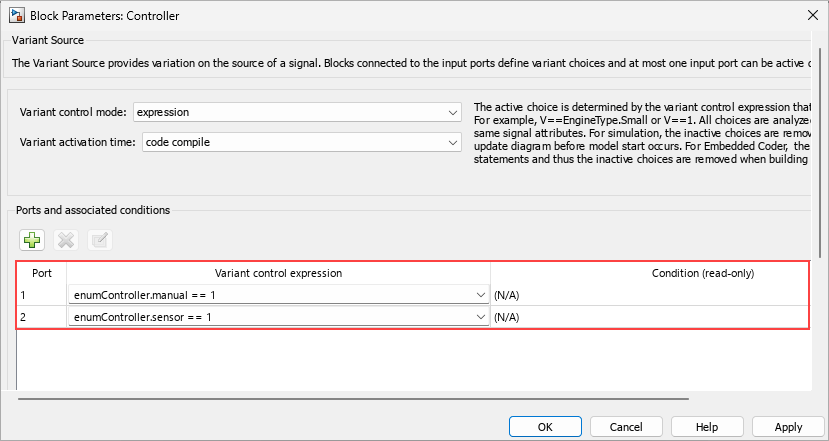Click the edit variant icon
829x441 pixels.
99,240
